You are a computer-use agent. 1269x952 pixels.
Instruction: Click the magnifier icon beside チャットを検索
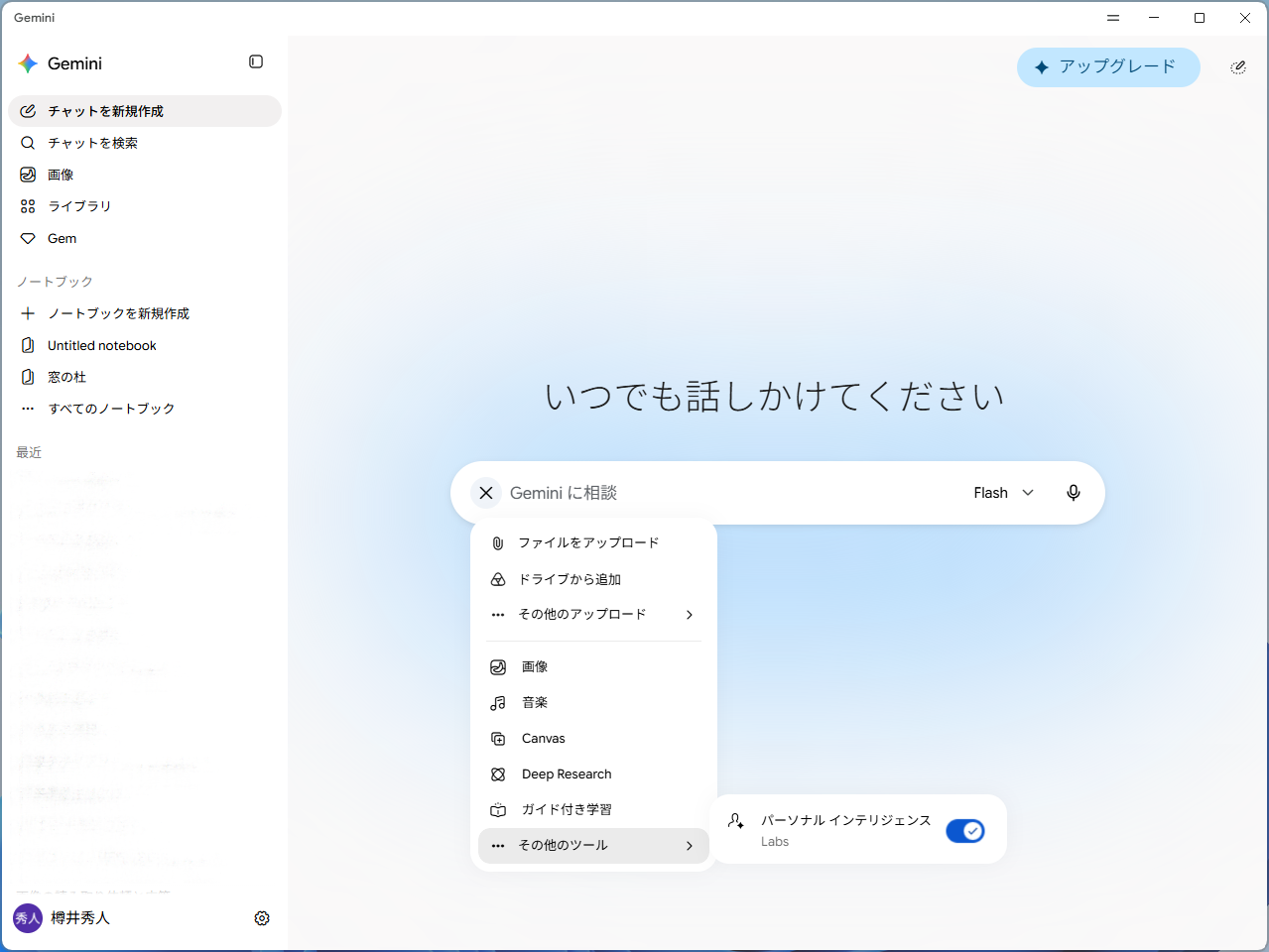point(28,143)
